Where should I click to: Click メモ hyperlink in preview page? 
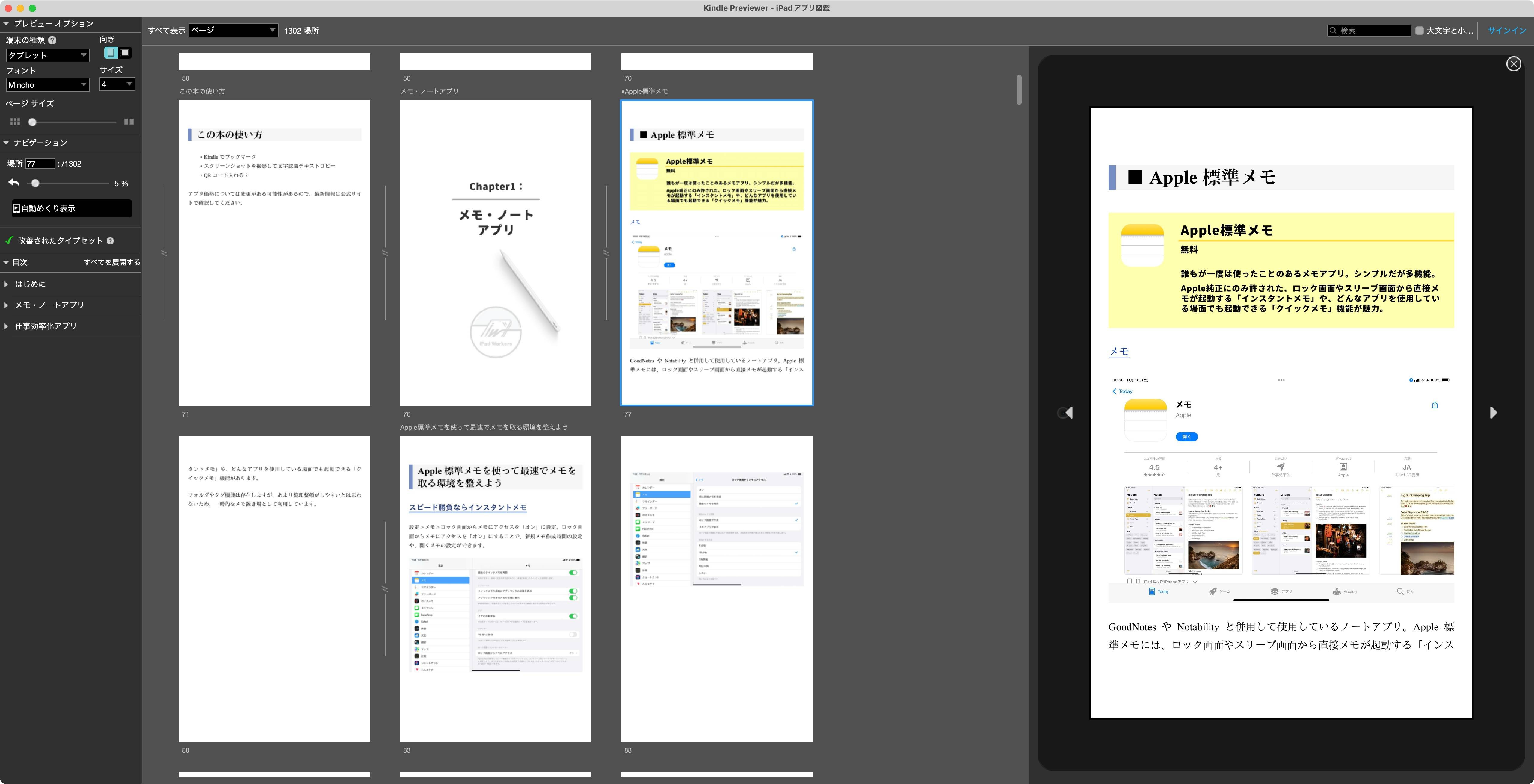point(1119,351)
